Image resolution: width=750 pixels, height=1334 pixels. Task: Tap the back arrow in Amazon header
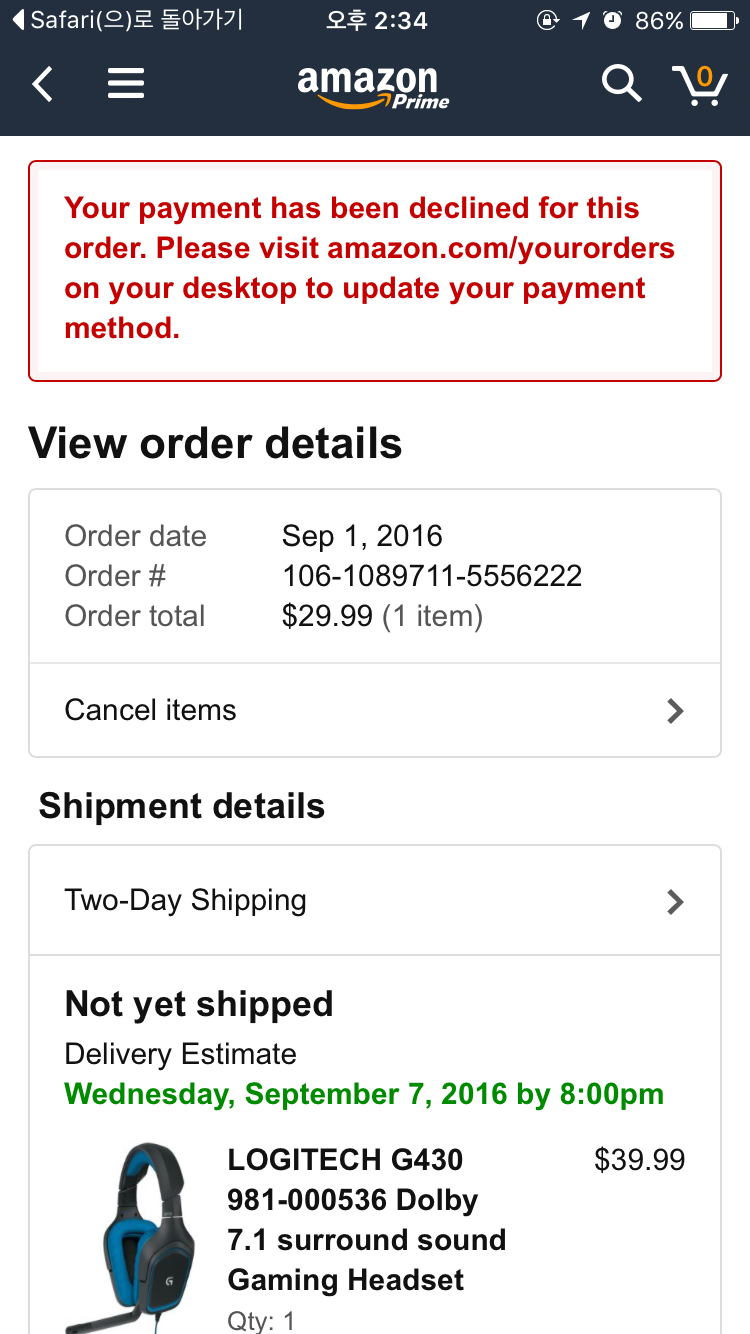pyautogui.click(x=42, y=84)
